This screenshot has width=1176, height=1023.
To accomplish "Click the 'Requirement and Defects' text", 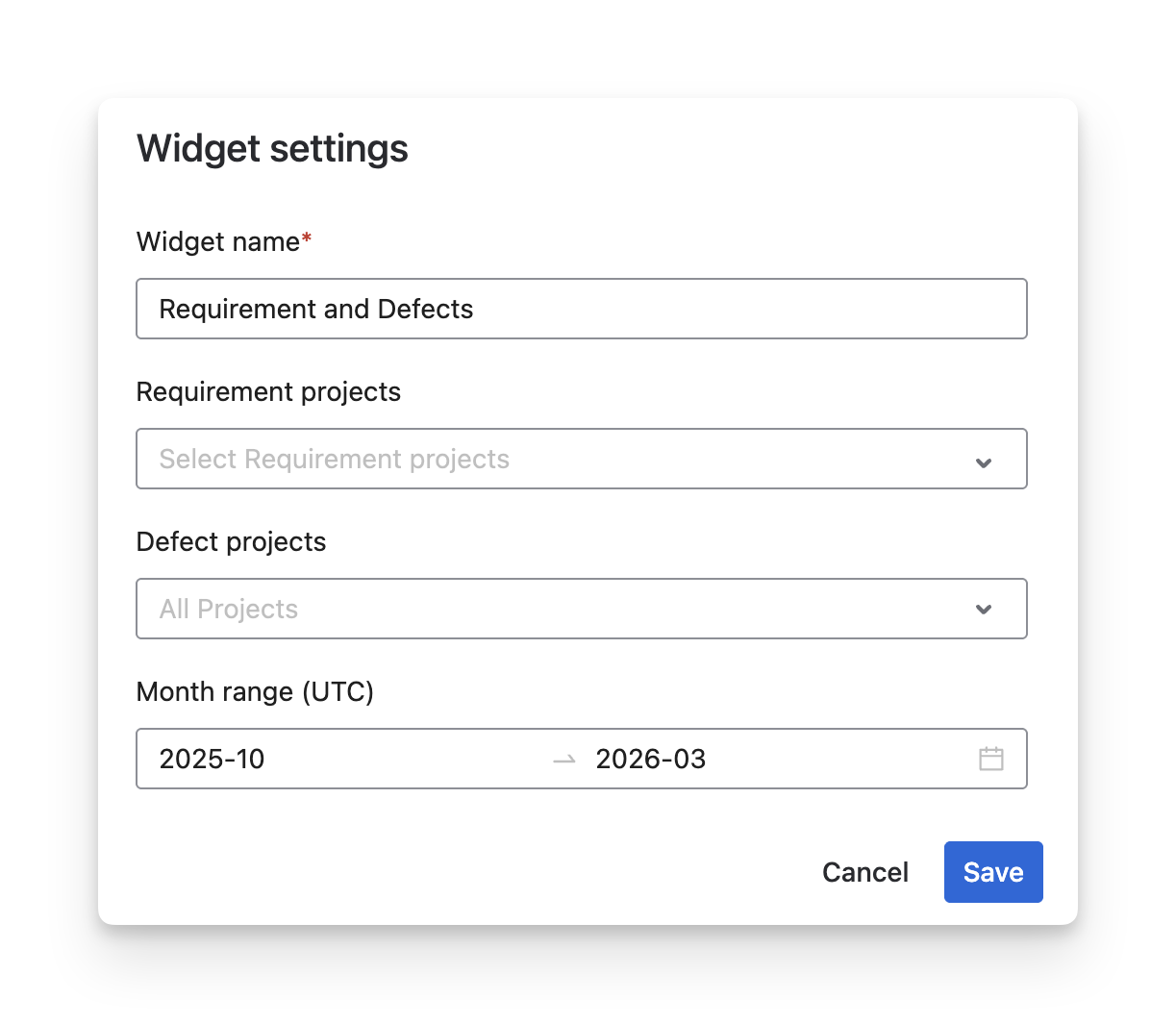I will 316,309.
